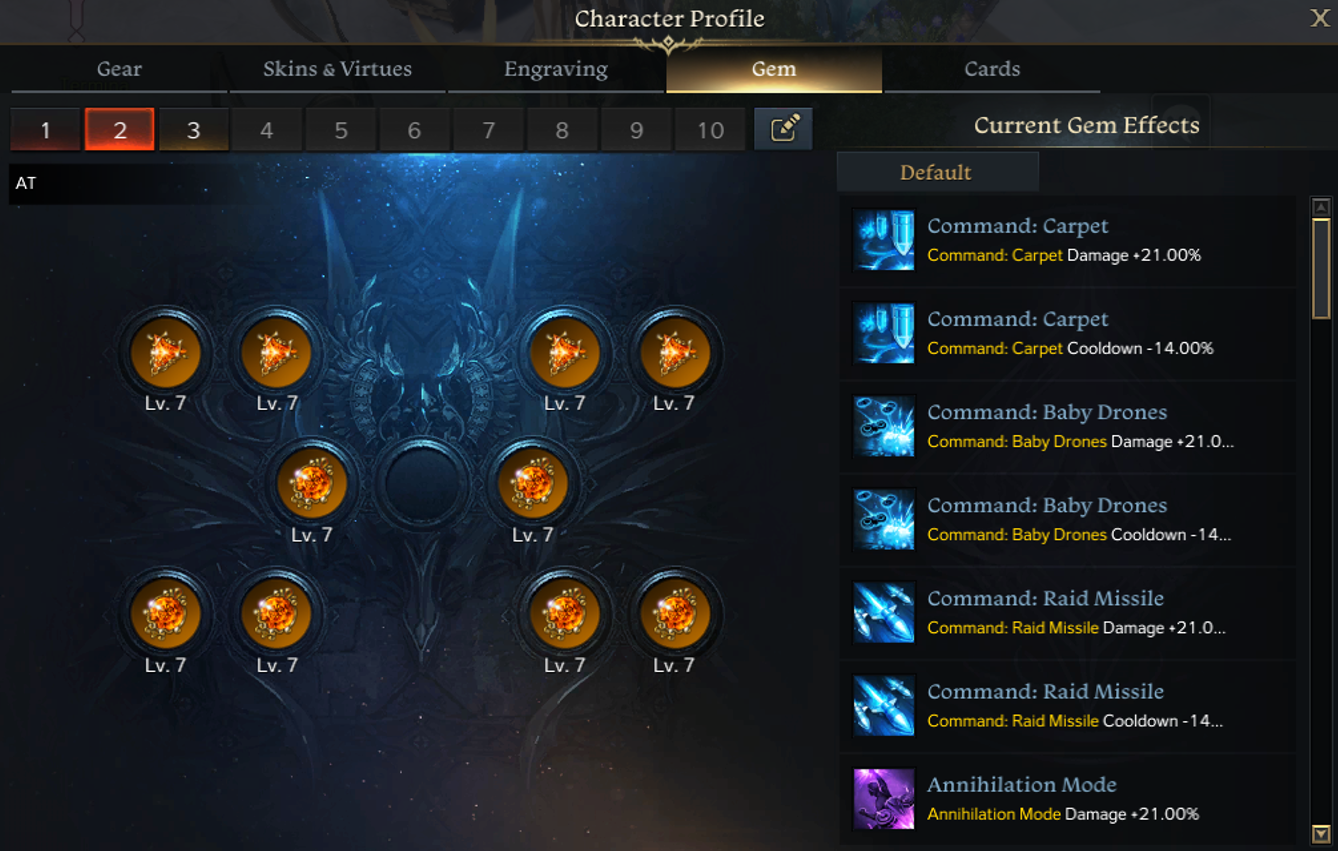Click the empty center gem slot
1338x851 pixels.
click(x=422, y=484)
